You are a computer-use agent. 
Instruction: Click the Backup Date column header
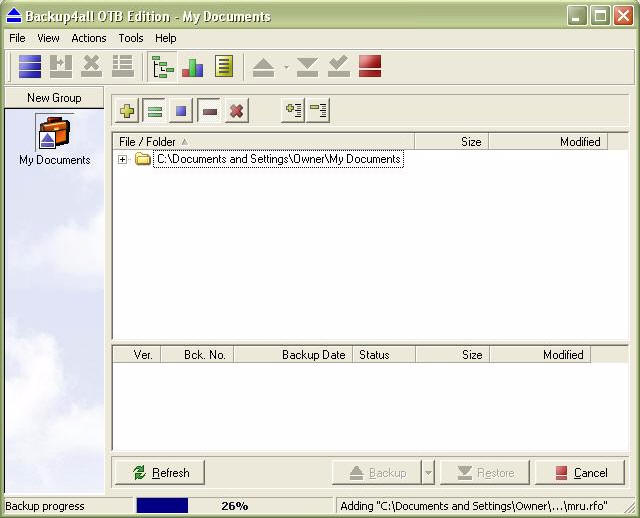(x=293, y=354)
